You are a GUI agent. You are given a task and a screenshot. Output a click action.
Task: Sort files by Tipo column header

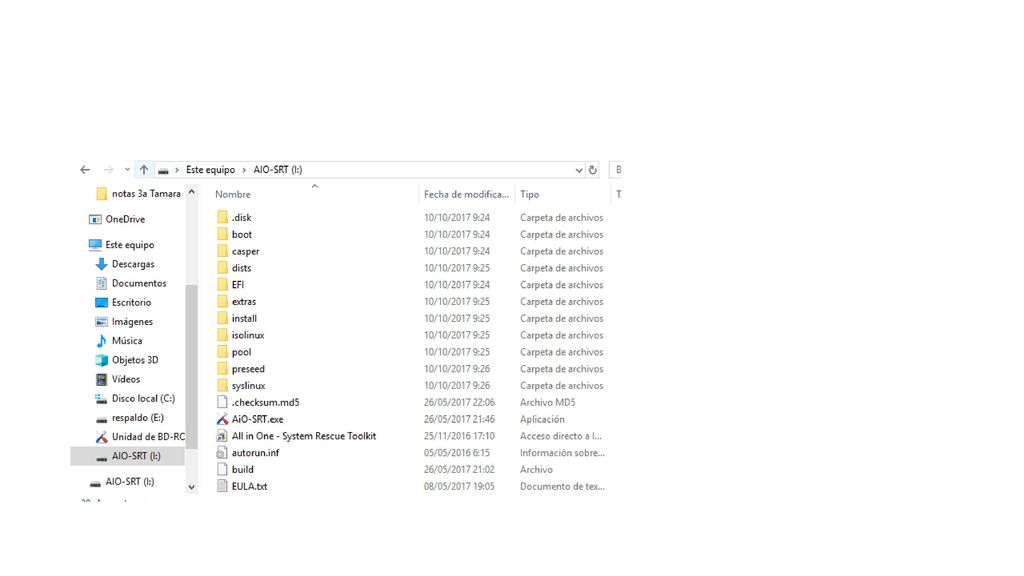[530, 195]
